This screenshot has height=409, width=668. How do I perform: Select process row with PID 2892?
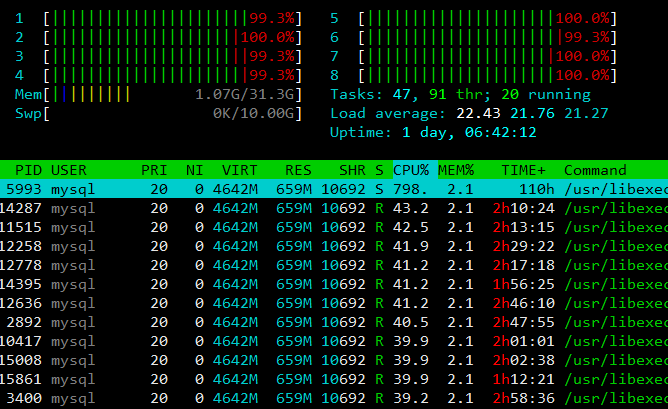point(334,322)
